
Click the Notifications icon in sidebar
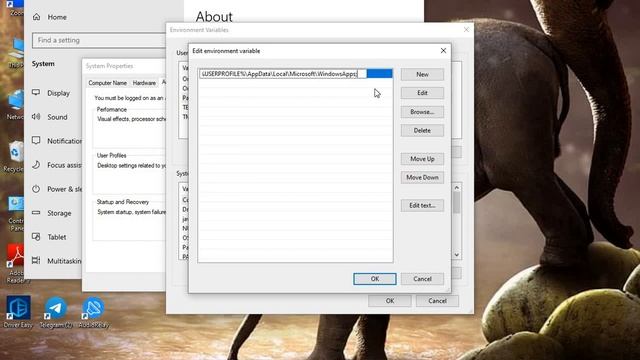click(36, 140)
